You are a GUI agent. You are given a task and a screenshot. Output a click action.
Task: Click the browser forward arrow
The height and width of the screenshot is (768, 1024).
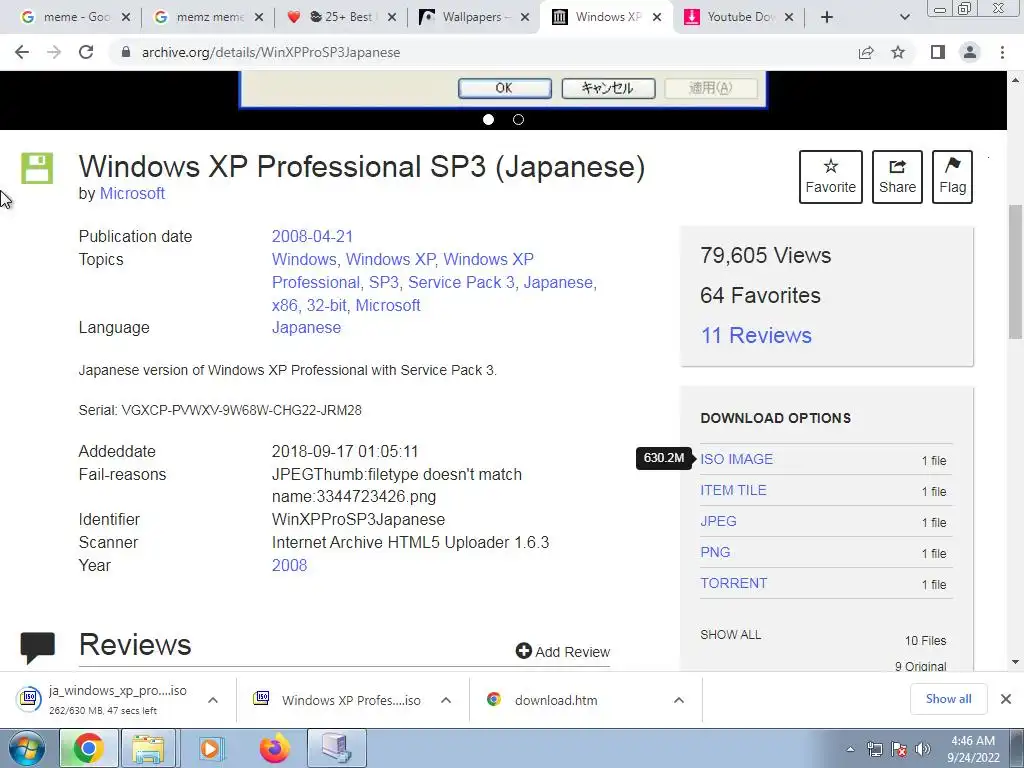click(x=54, y=52)
